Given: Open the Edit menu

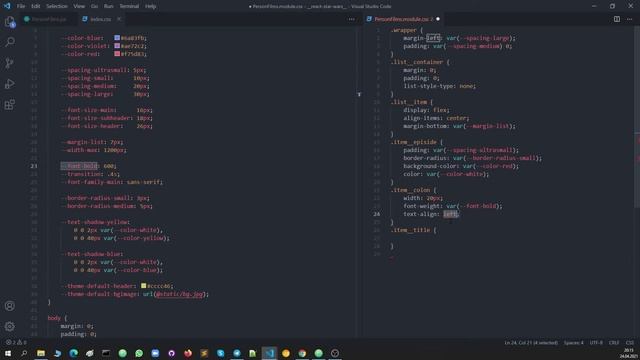Looking at the screenshot, I should (36, 6).
